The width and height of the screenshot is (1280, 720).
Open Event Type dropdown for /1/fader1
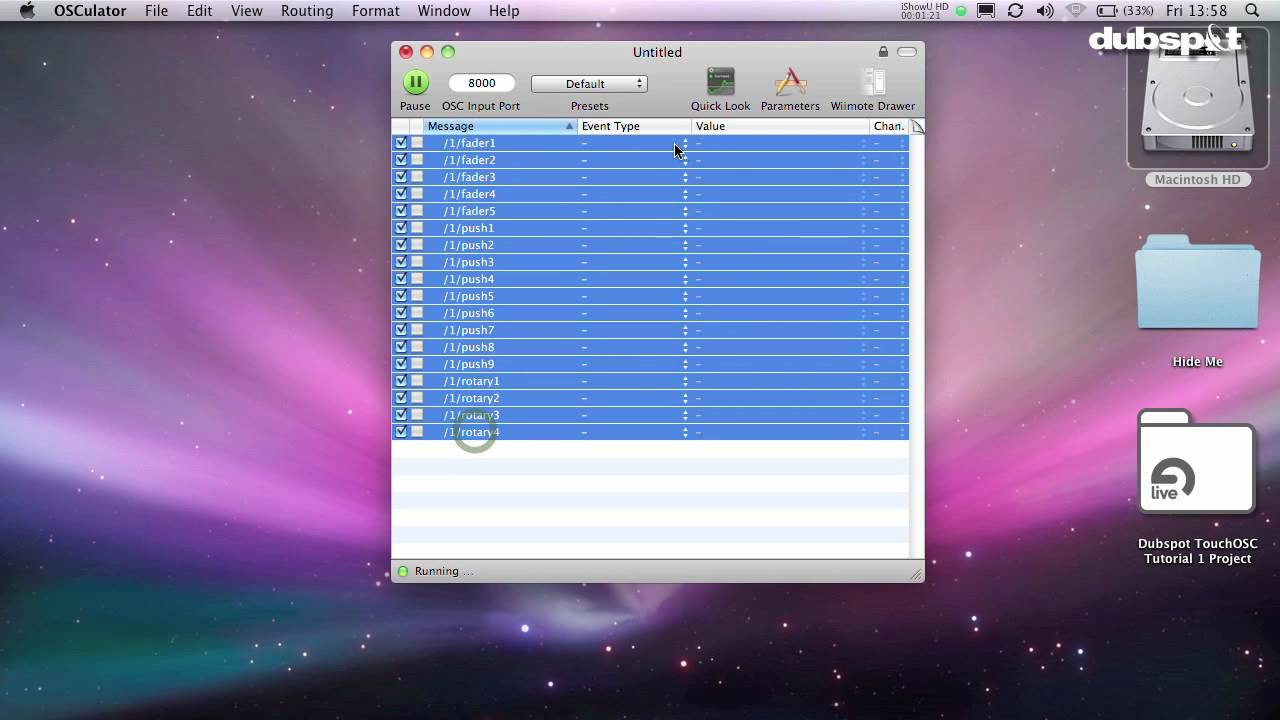click(685, 143)
